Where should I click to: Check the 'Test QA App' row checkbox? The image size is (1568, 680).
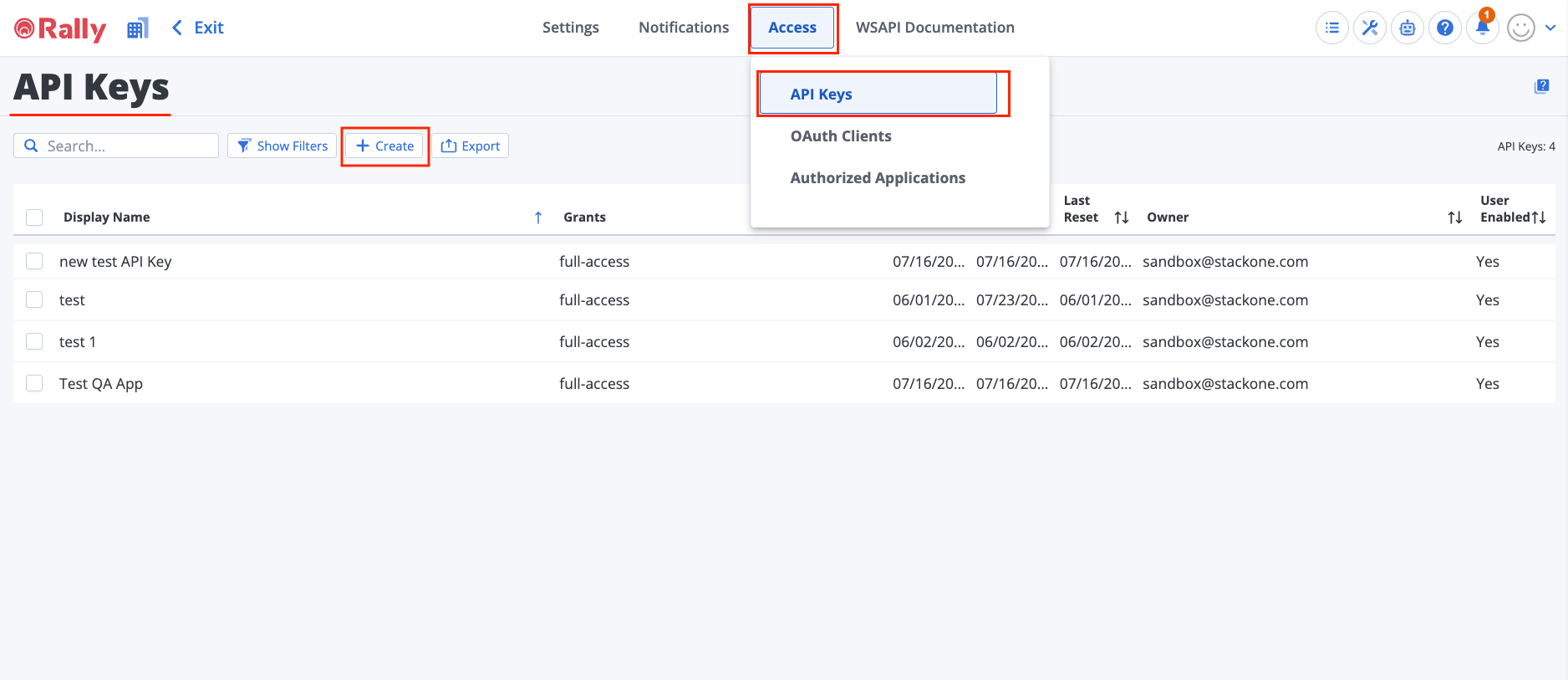pos(34,383)
